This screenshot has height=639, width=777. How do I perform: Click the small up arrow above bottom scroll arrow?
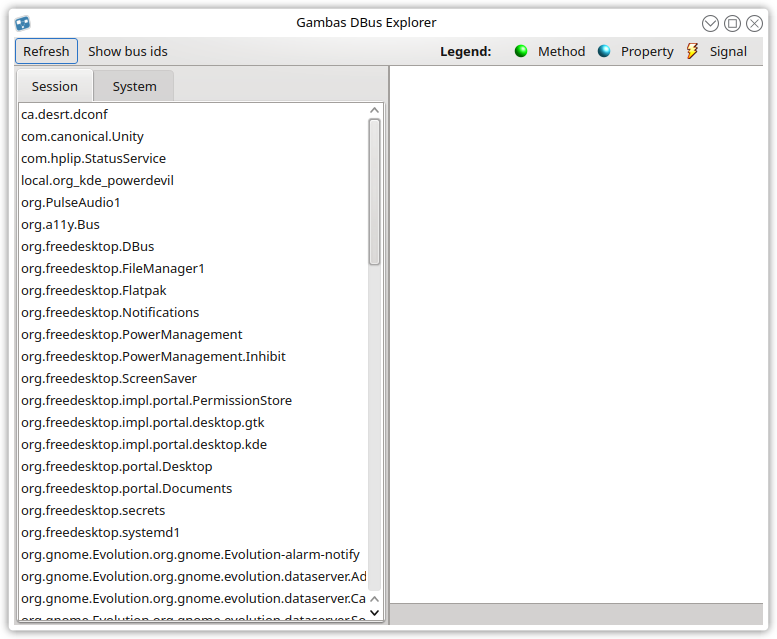(x=375, y=599)
